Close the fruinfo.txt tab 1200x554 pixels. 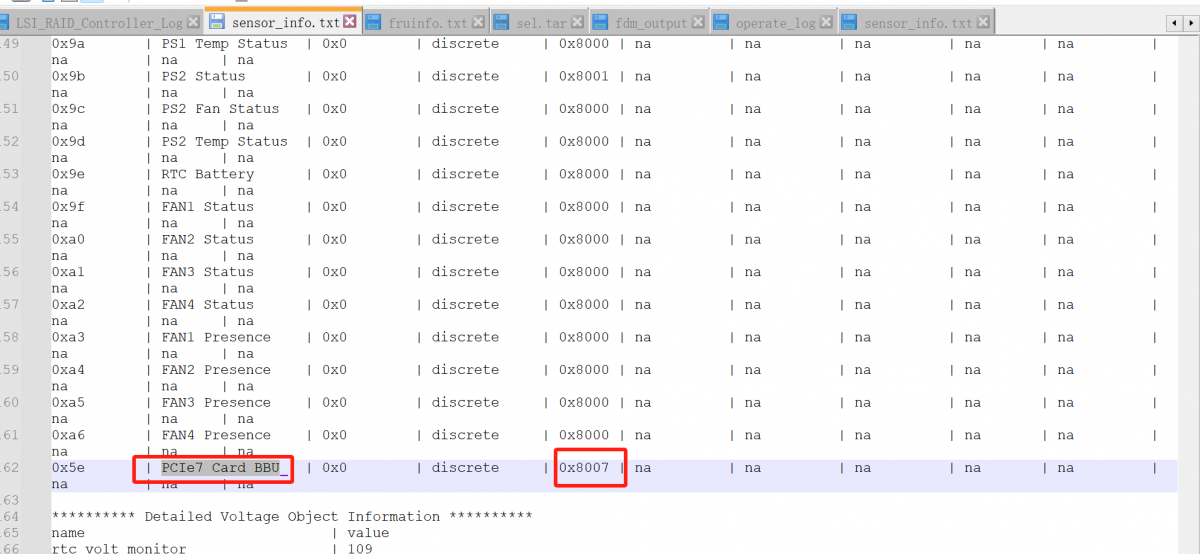478,22
